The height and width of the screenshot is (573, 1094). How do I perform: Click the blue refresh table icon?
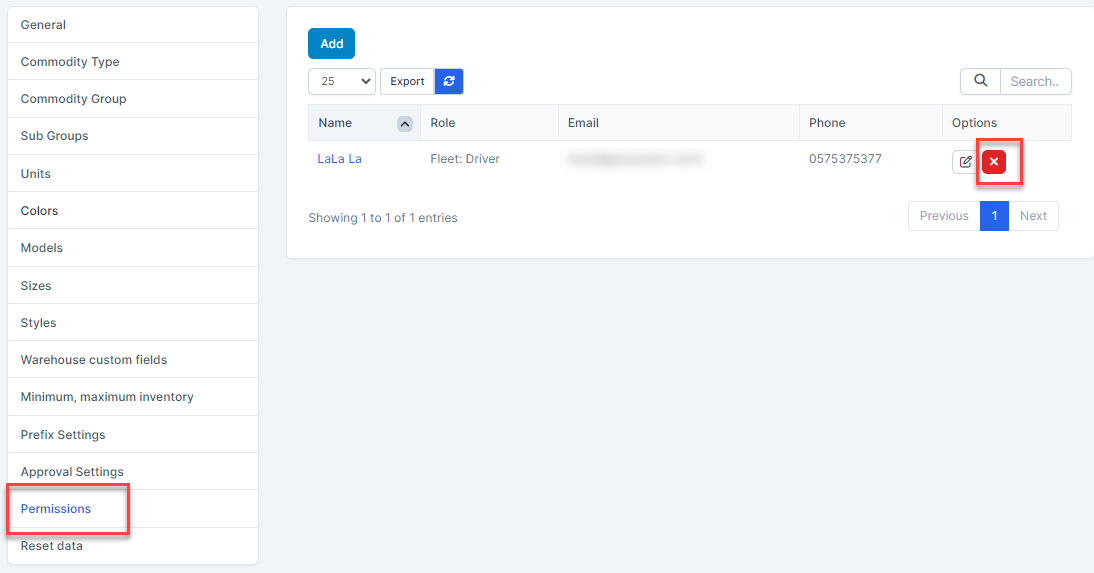pos(449,82)
